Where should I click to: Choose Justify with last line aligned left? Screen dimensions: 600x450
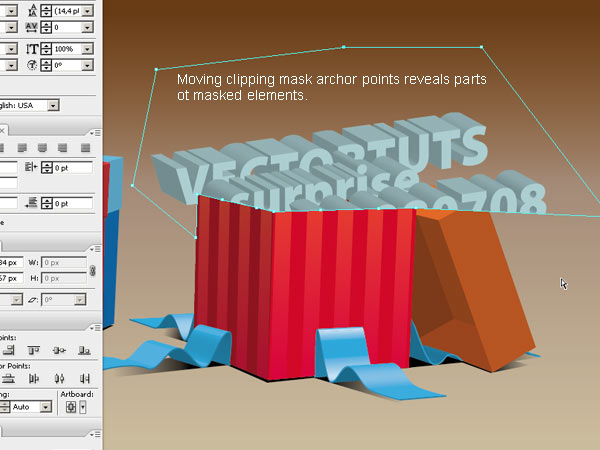click(x=23, y=148)
